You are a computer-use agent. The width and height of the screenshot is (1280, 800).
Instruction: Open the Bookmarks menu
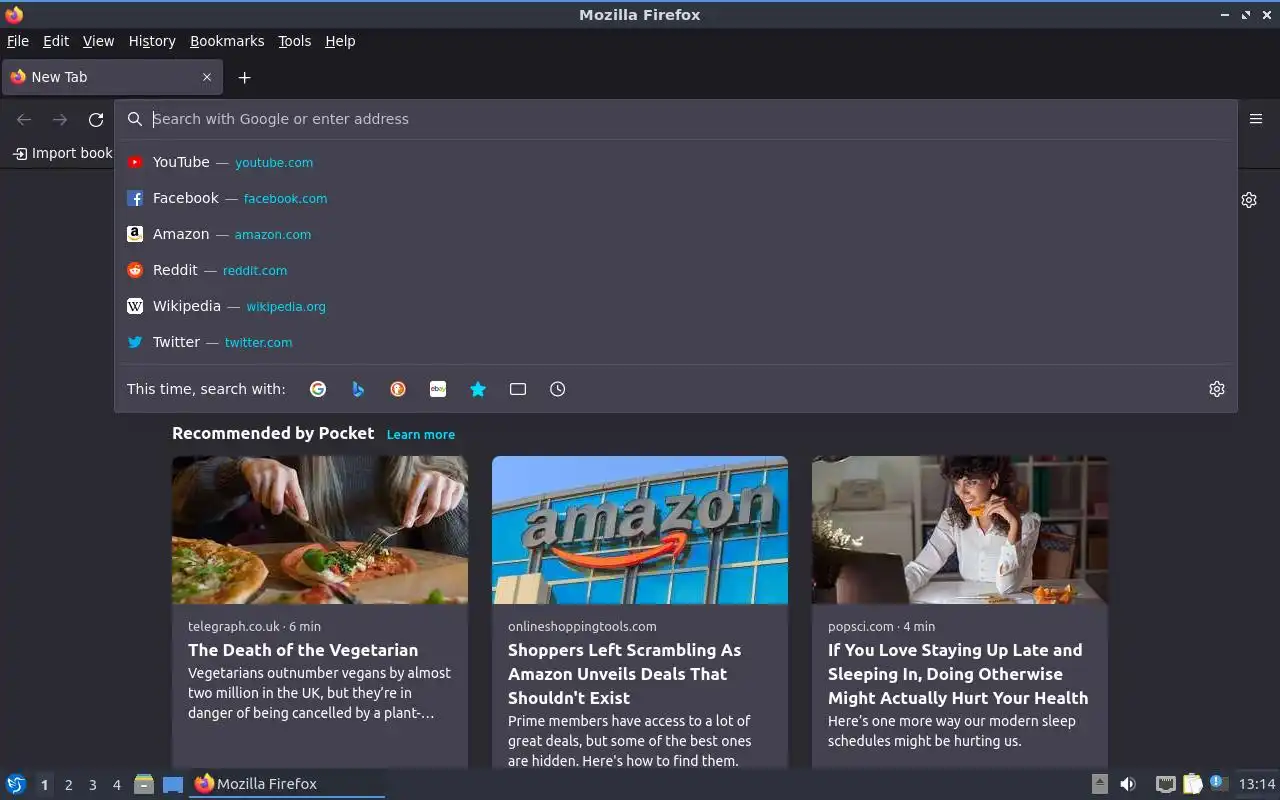227,41
